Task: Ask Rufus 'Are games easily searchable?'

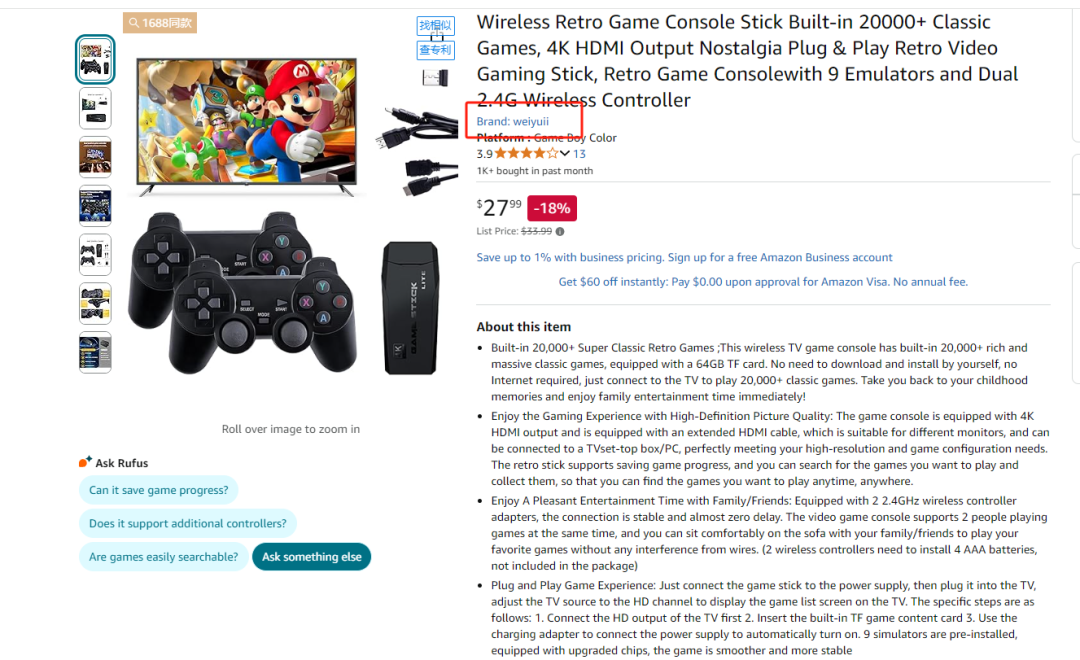Action: (x=163, y=557)
